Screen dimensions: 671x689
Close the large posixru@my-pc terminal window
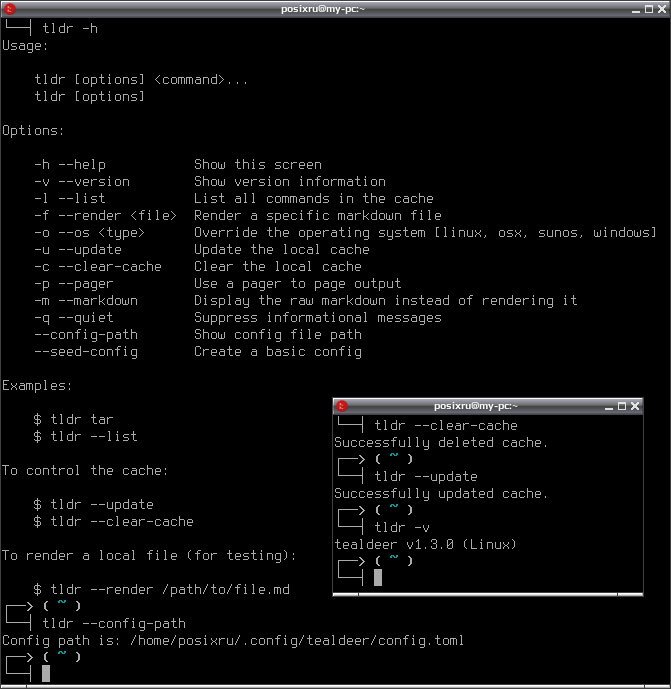click(662, 9)
